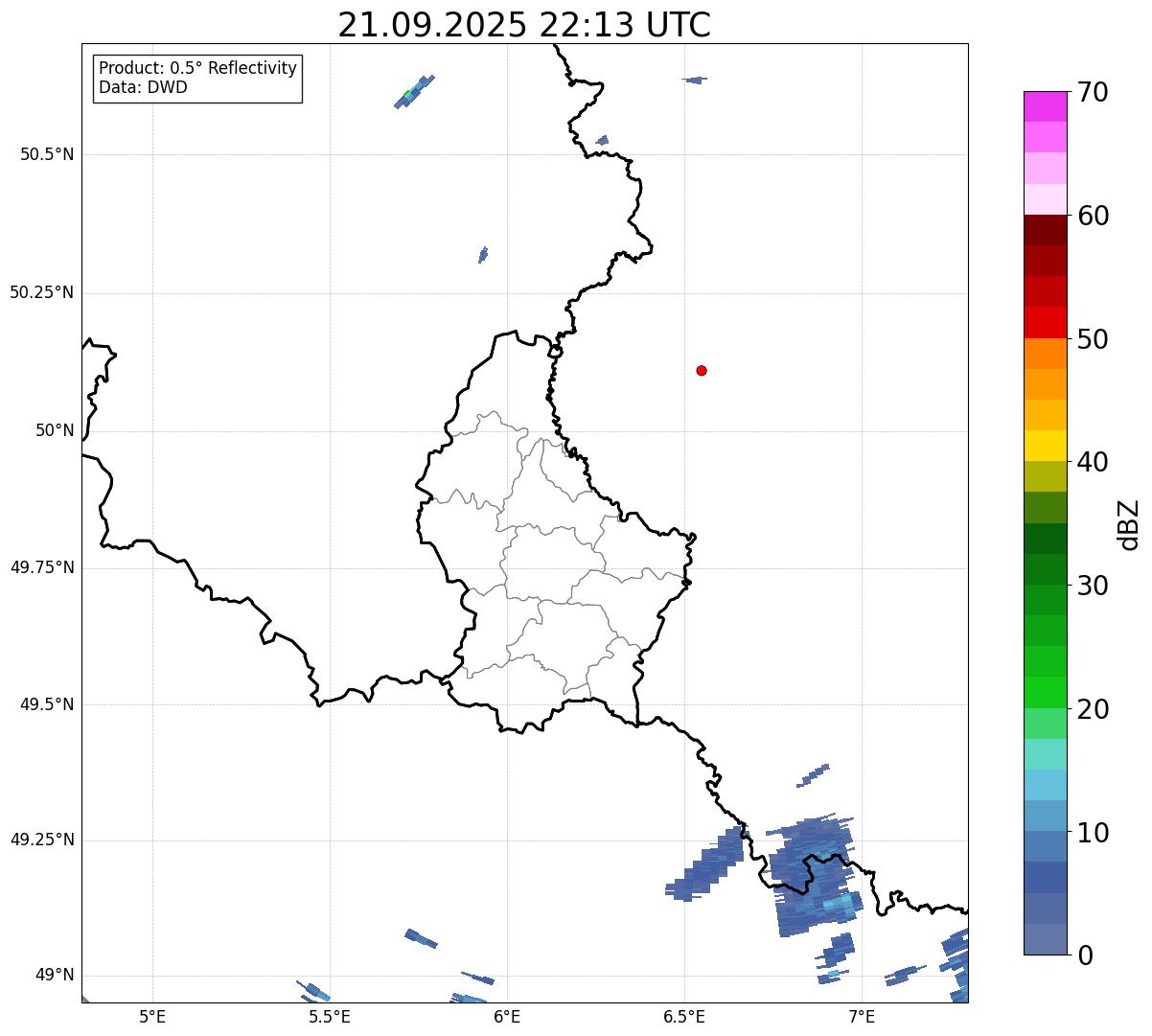This screenshot has height=1036, width=1152.
Task: Pick the magenta swatch atop the colorbar
Action: (x=1045, y=106)
